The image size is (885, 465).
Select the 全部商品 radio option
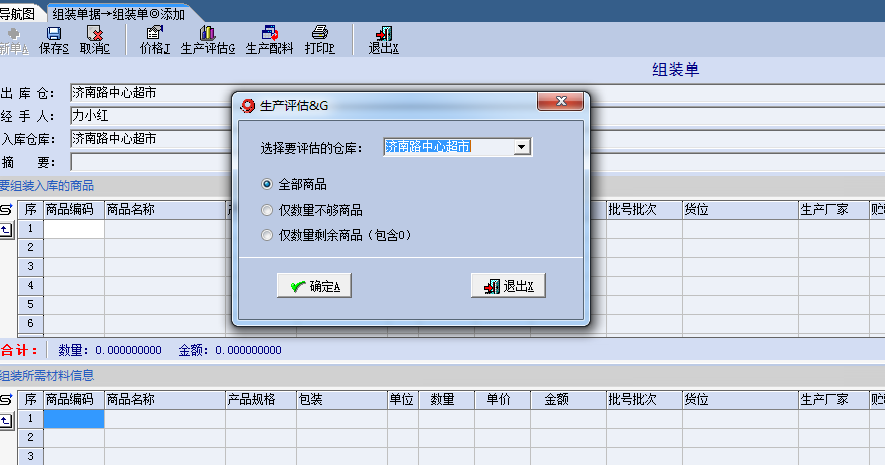pyautogui.click(x=266, y=184)
